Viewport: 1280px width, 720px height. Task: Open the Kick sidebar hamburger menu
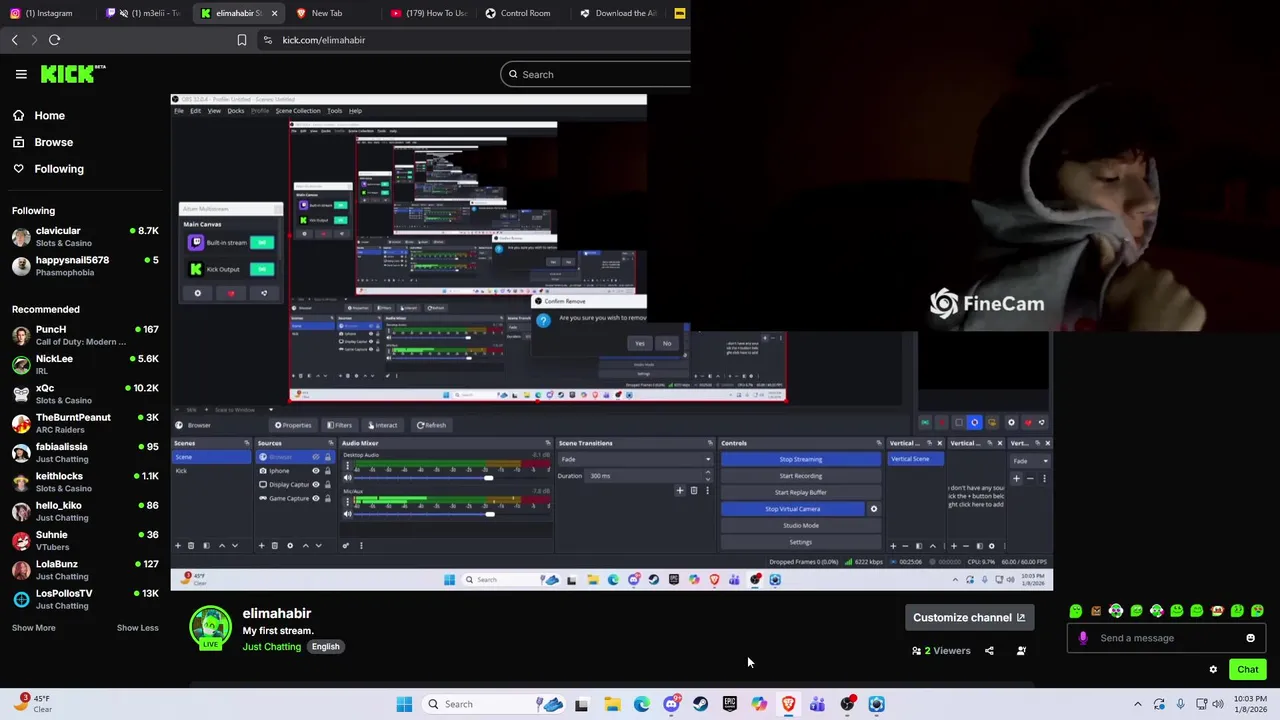click(21, 74)
